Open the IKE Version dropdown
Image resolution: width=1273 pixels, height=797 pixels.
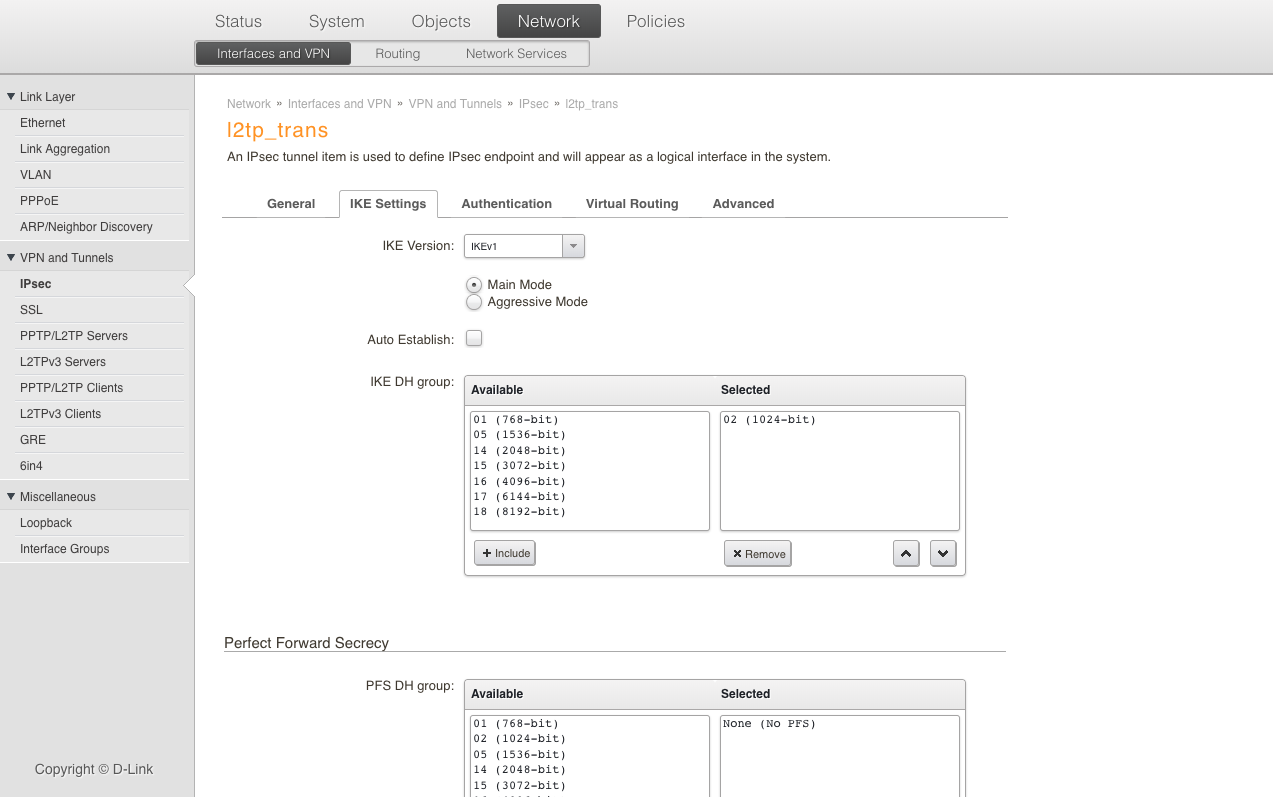click(573, 246)
